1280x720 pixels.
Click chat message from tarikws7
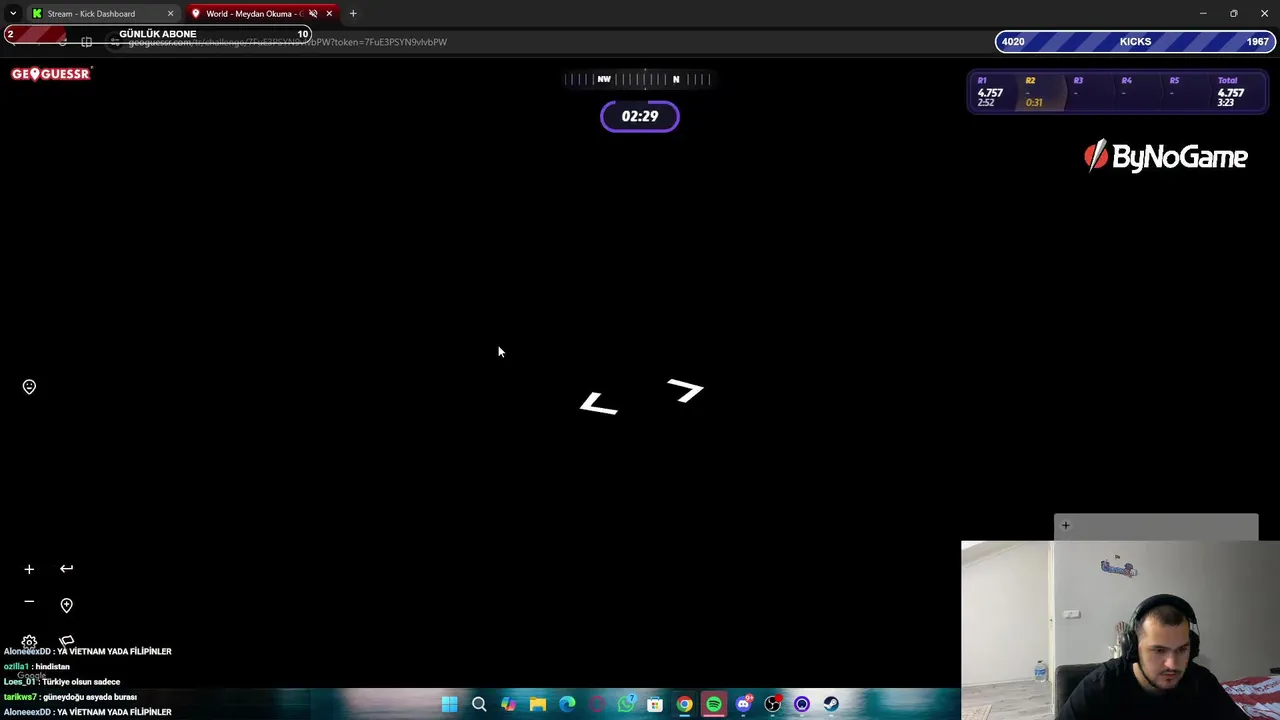click(x=70, y=697)
